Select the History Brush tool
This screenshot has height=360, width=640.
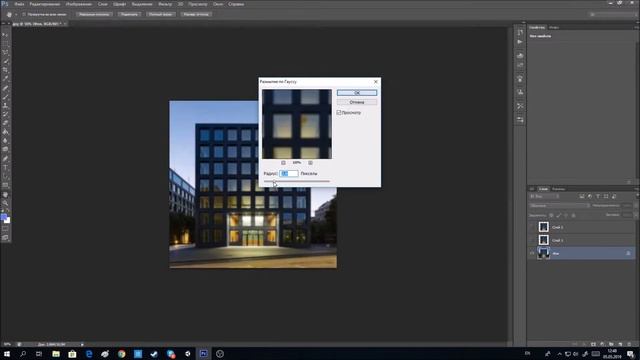point(5,114)
